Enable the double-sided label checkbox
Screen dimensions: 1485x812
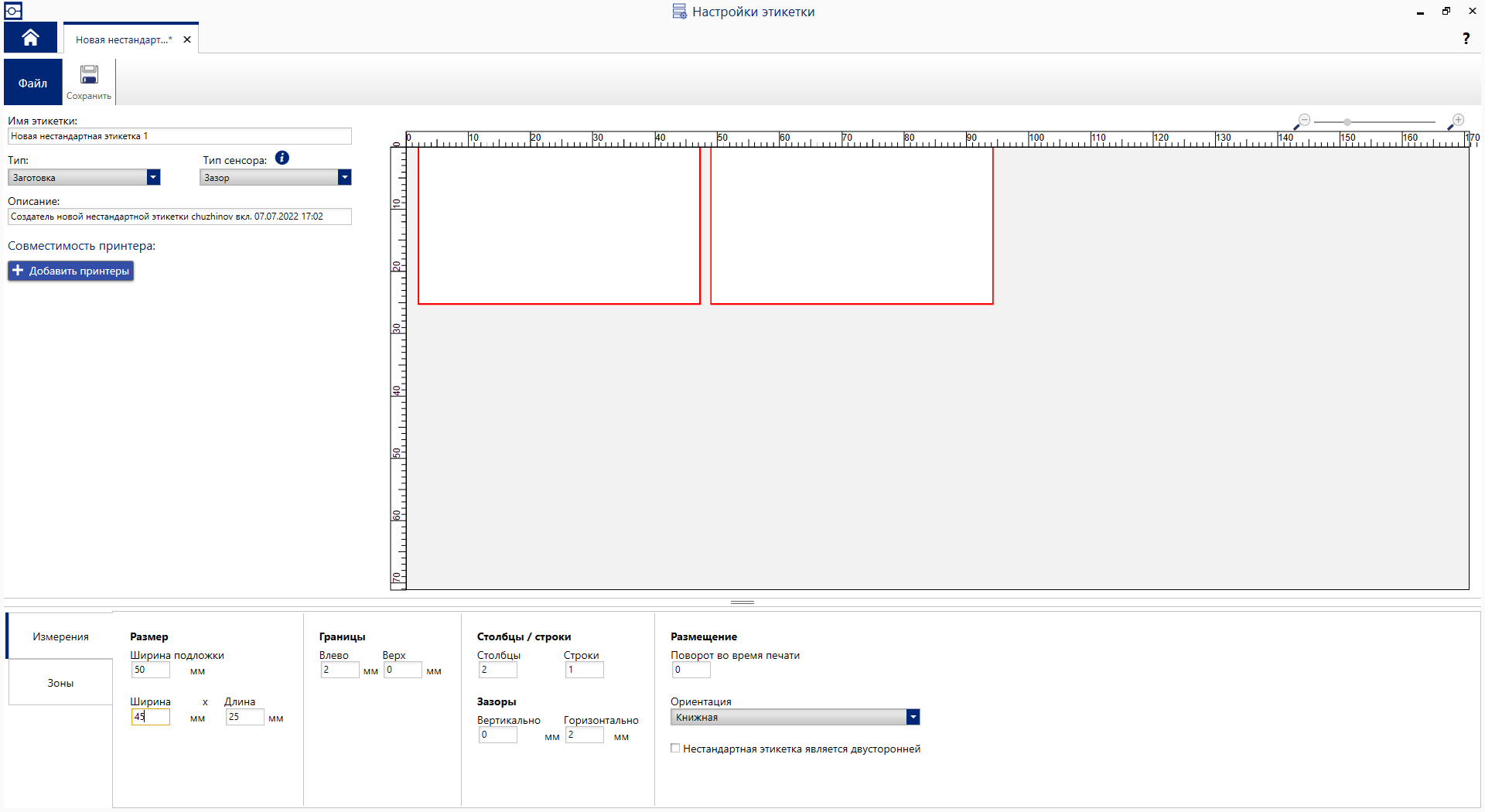click(x=675, y=749)
